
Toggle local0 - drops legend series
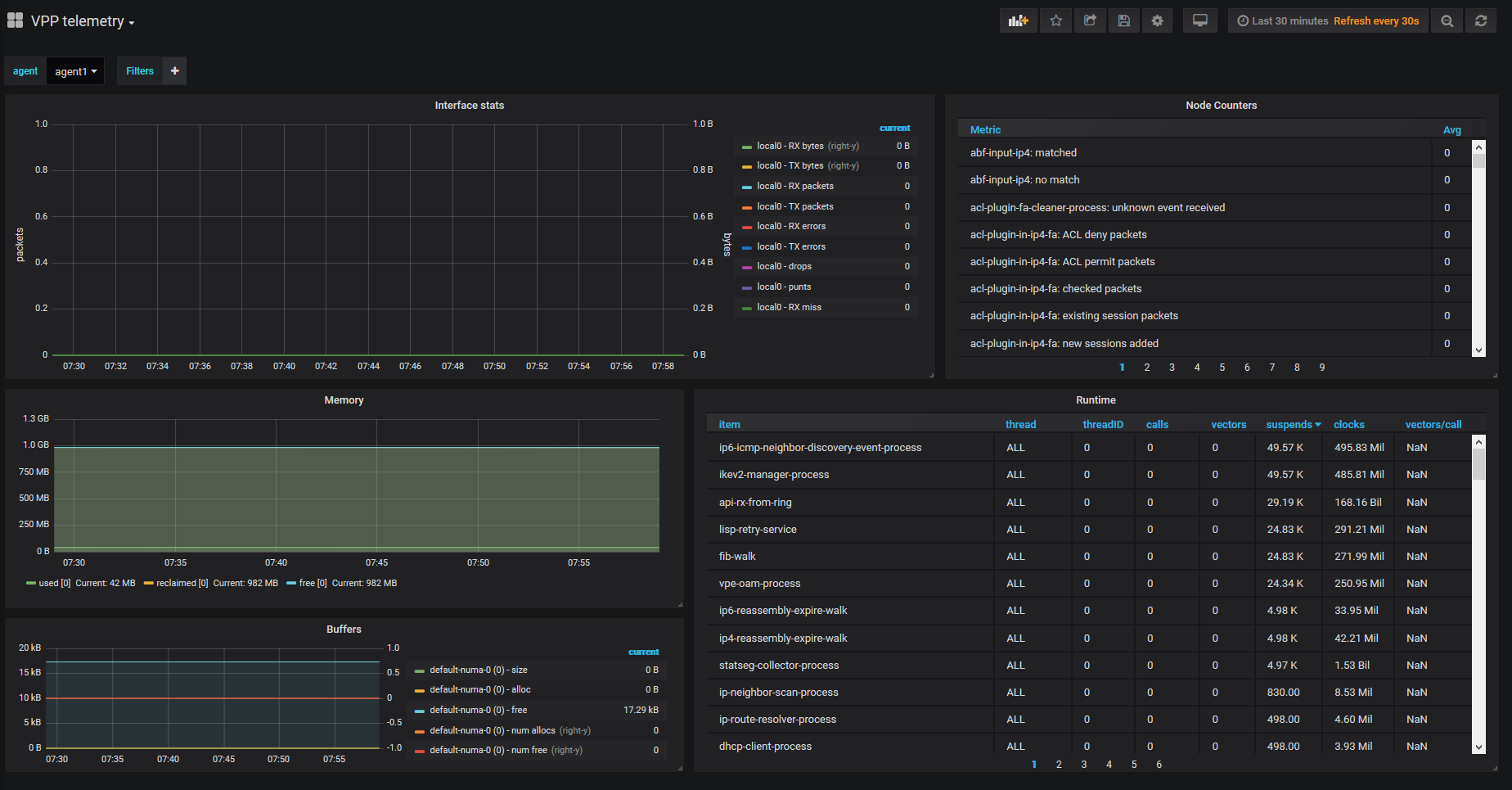(784, 266)
